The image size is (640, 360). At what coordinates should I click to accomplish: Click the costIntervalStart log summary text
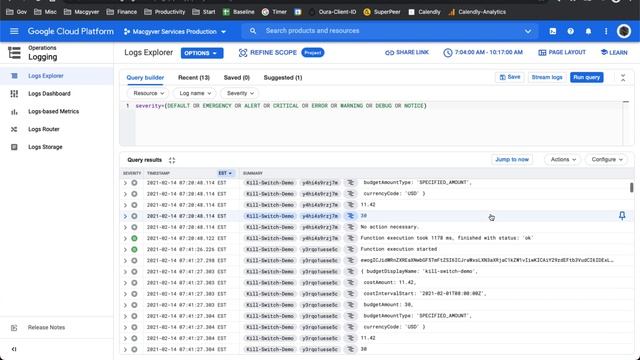pos(424,294)
